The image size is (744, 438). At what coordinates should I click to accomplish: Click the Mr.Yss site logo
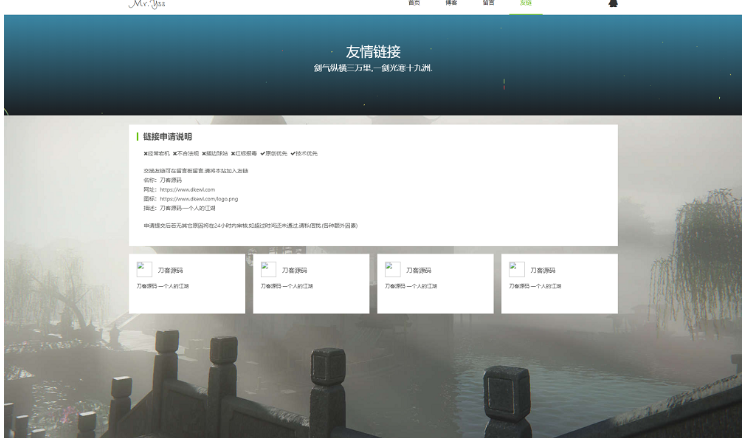(x=147, y=4)
